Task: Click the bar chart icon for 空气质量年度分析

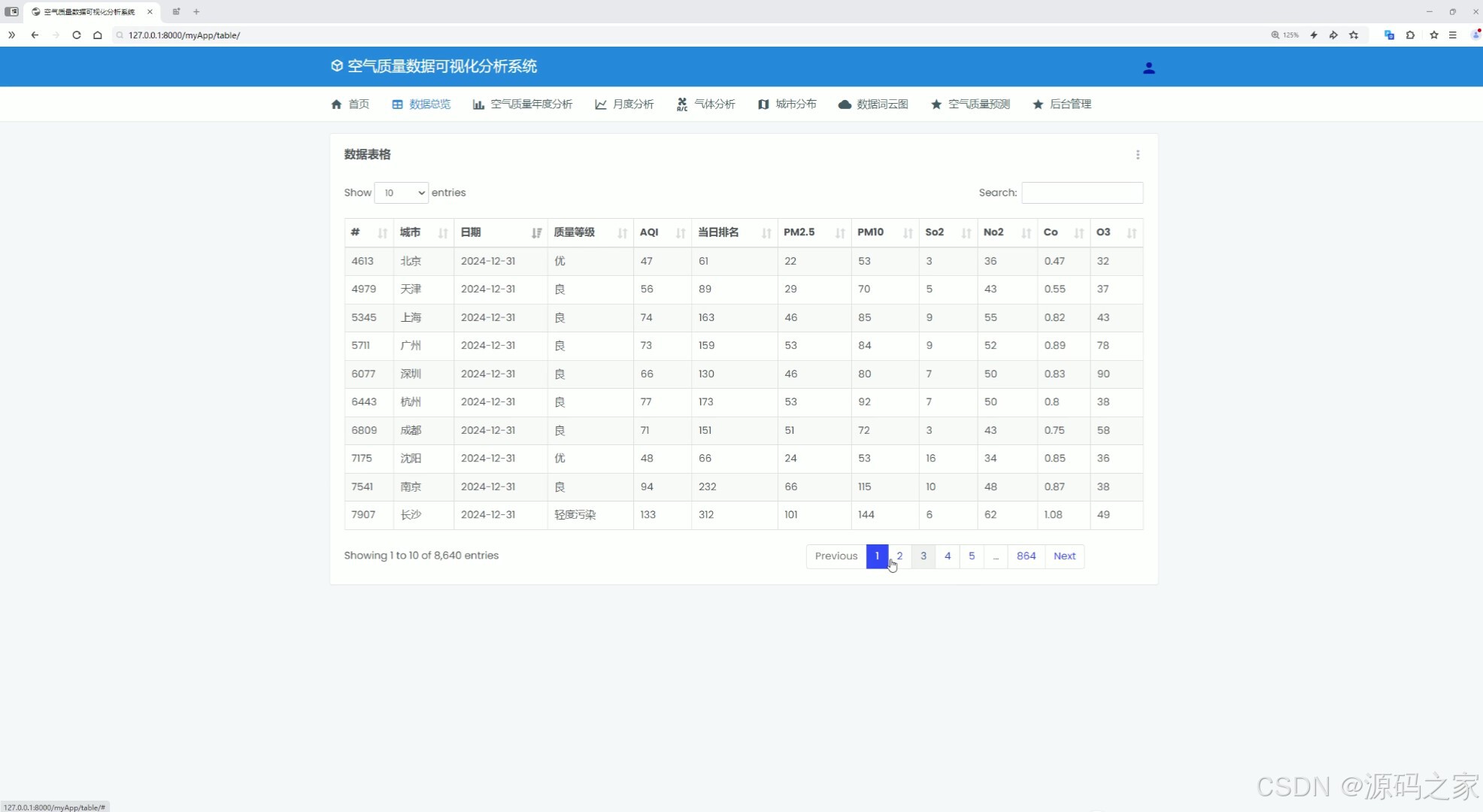Action: [x=478, y=105]
